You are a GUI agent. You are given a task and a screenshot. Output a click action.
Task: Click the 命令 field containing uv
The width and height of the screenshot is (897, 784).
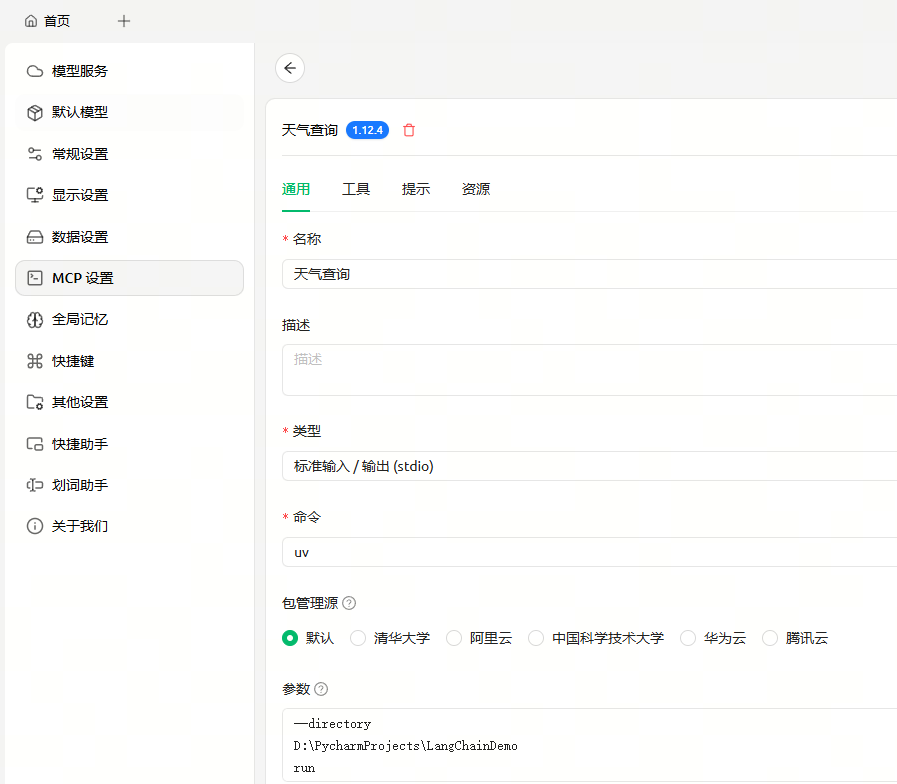tap(590, 552)
